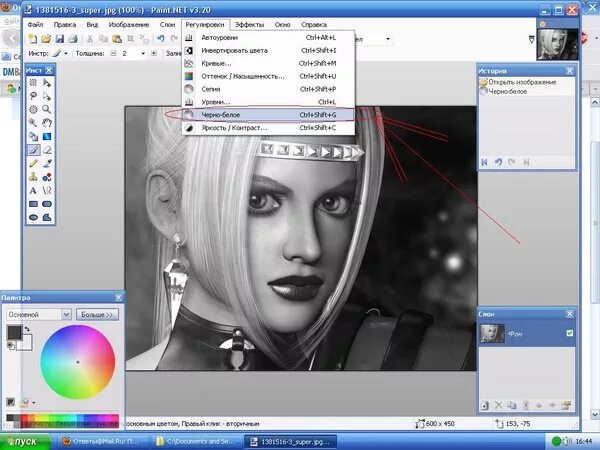This screenshot has width=600, height=450.
Task: Choose Яркость / Контраст menu entry
Action: 268,128
